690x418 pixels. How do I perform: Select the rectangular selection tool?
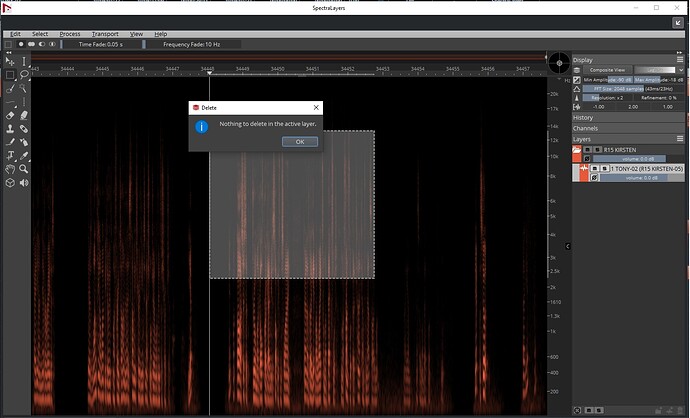[x=10, y=75]
